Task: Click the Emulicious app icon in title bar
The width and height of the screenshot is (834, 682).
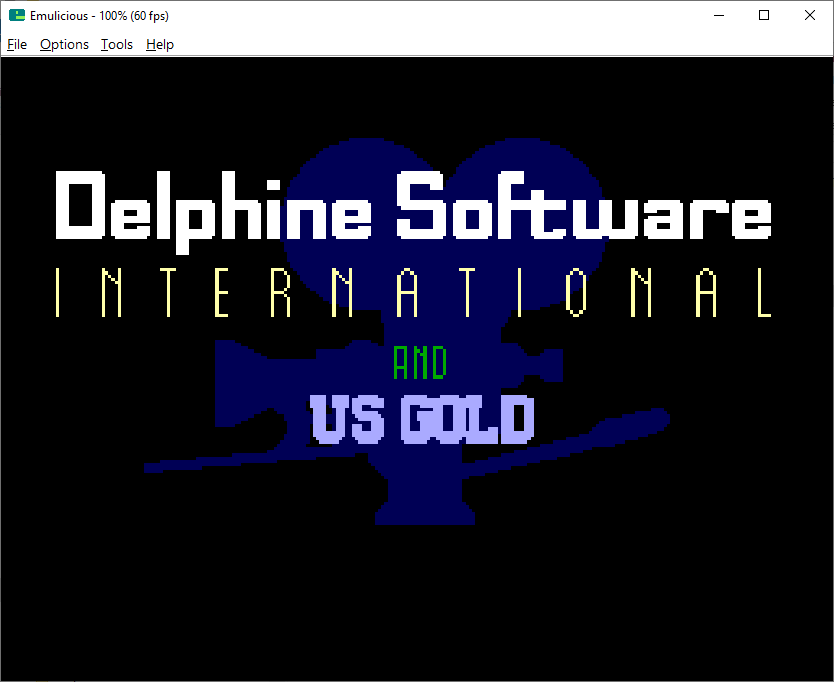Action: [17, 15]
